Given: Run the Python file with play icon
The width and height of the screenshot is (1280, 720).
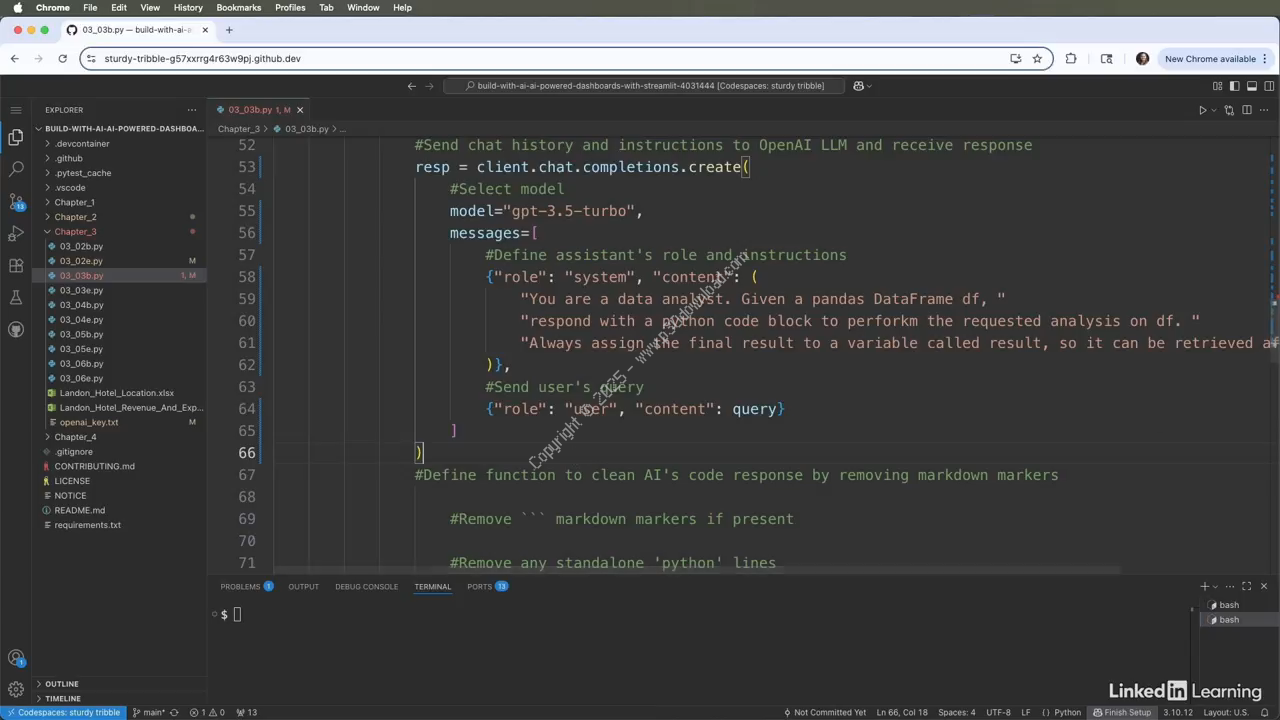Looking at the screenshot, I should [1203, 110].
